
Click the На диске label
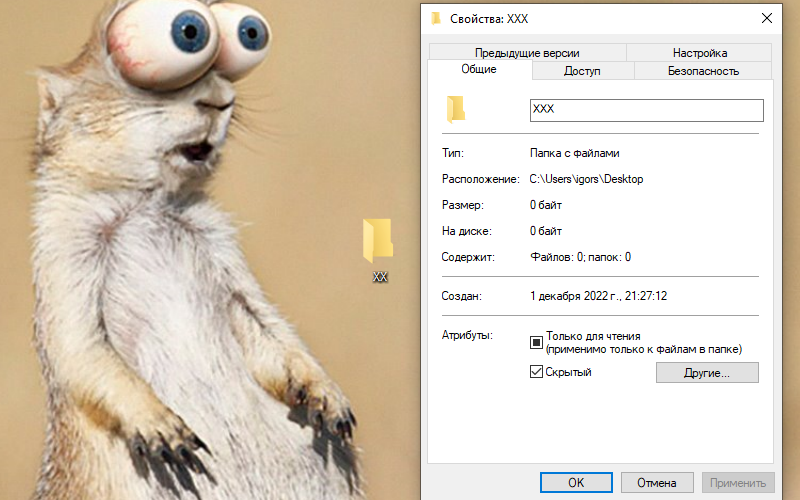click(466, 231)
